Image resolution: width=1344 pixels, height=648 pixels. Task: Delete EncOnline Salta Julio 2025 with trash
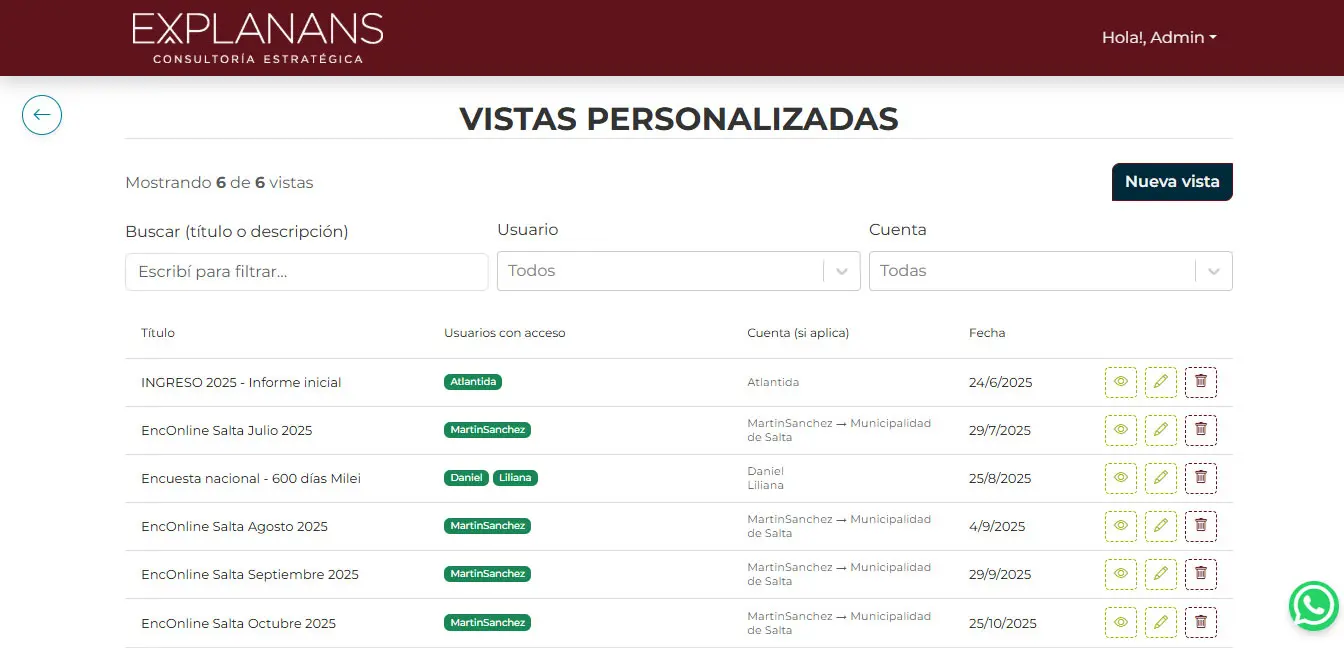pos(1201,430)
